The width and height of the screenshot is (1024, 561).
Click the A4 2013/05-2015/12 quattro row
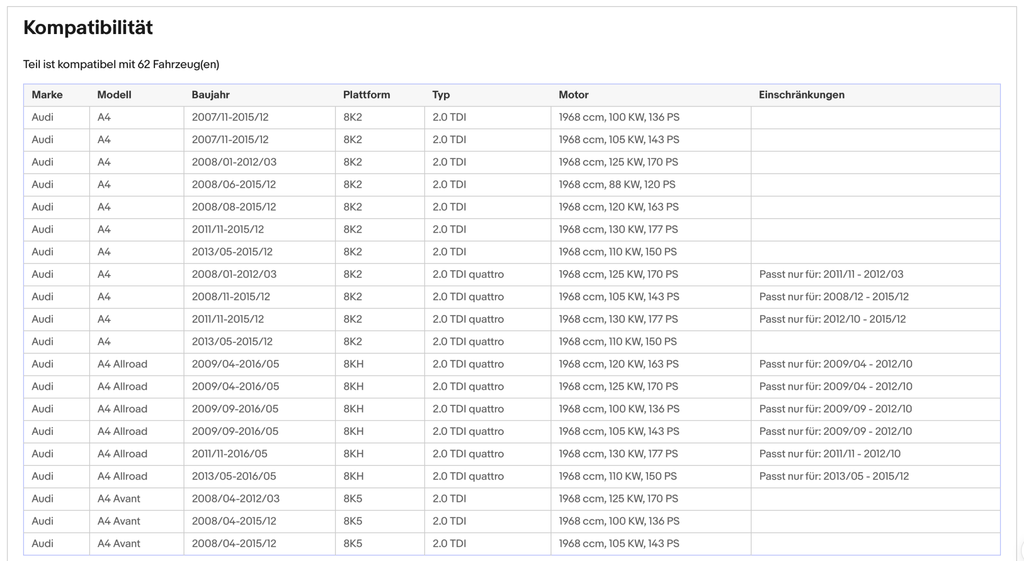tap(512, 342)
